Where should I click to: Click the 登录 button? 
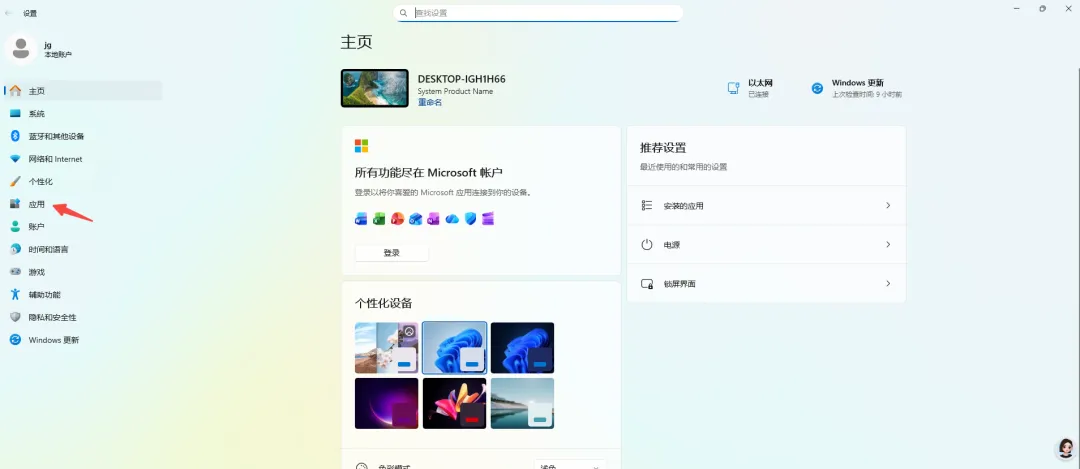point(392,253)
